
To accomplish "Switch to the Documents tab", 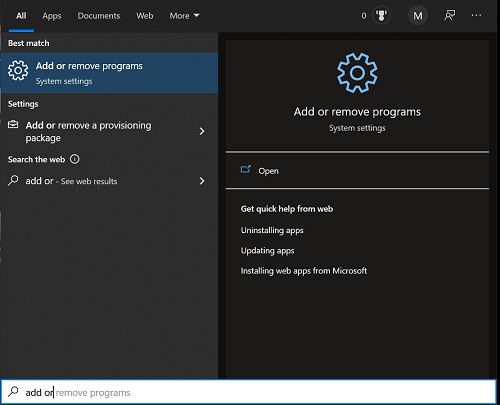I will point(99,16).
